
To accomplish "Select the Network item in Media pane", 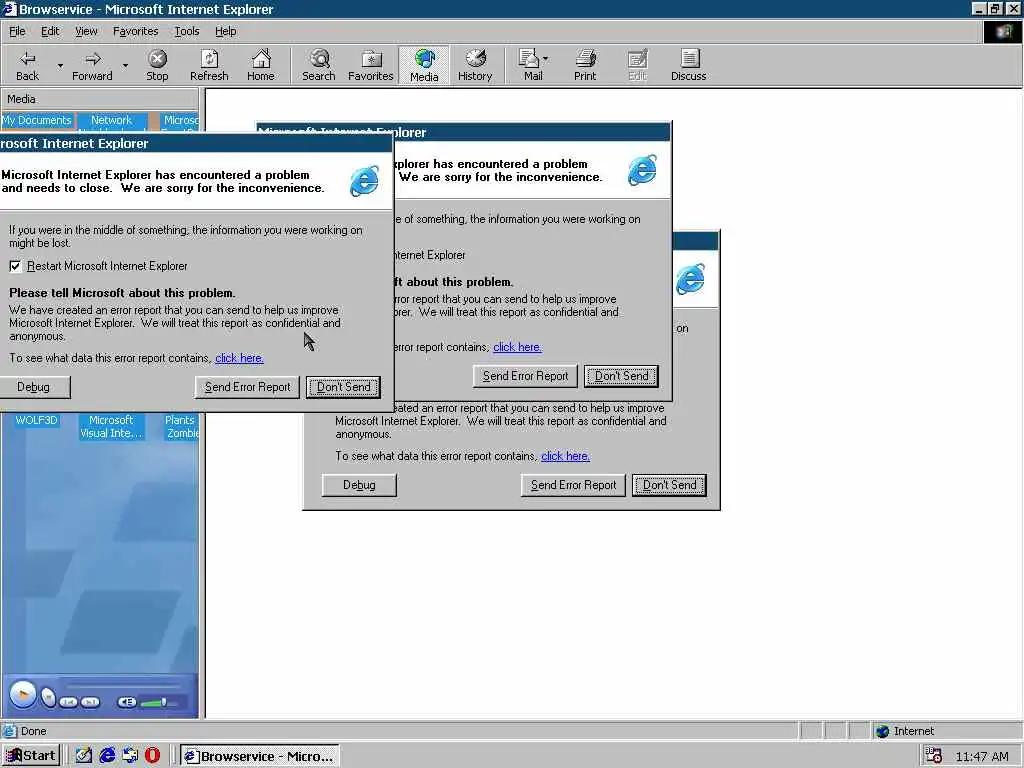I will click(111, 120).
